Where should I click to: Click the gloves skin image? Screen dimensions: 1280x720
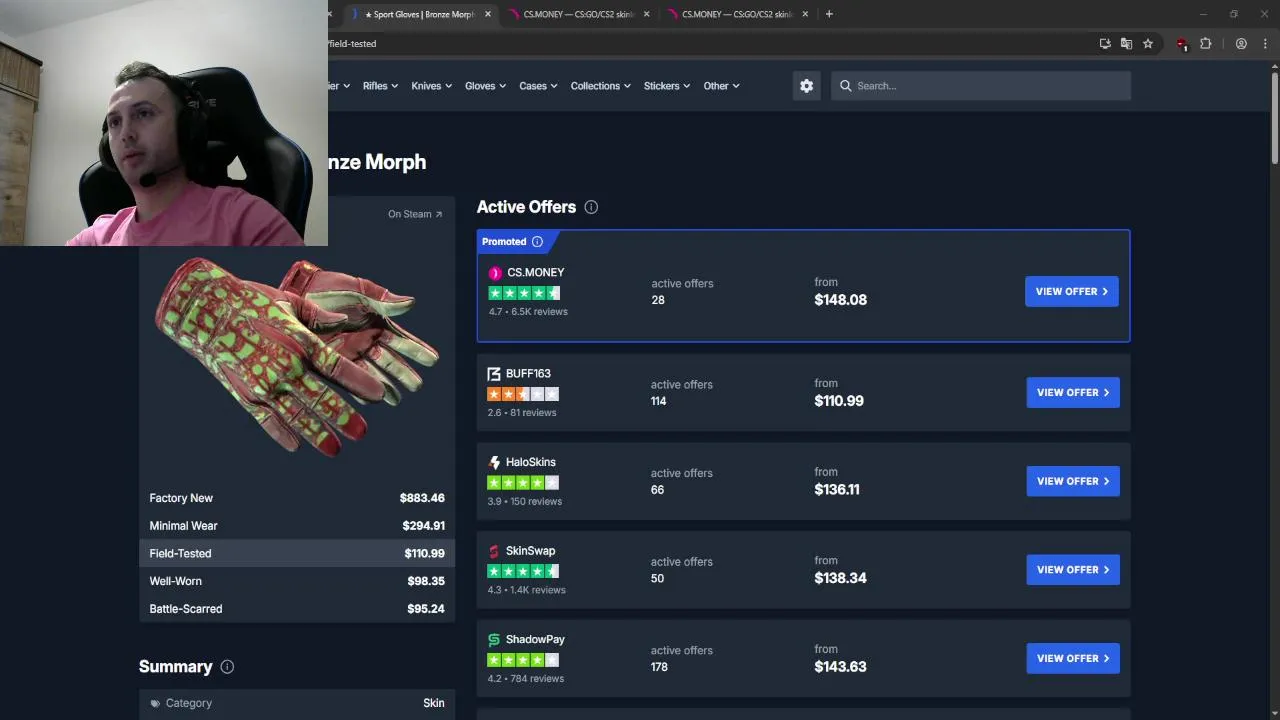297,355
